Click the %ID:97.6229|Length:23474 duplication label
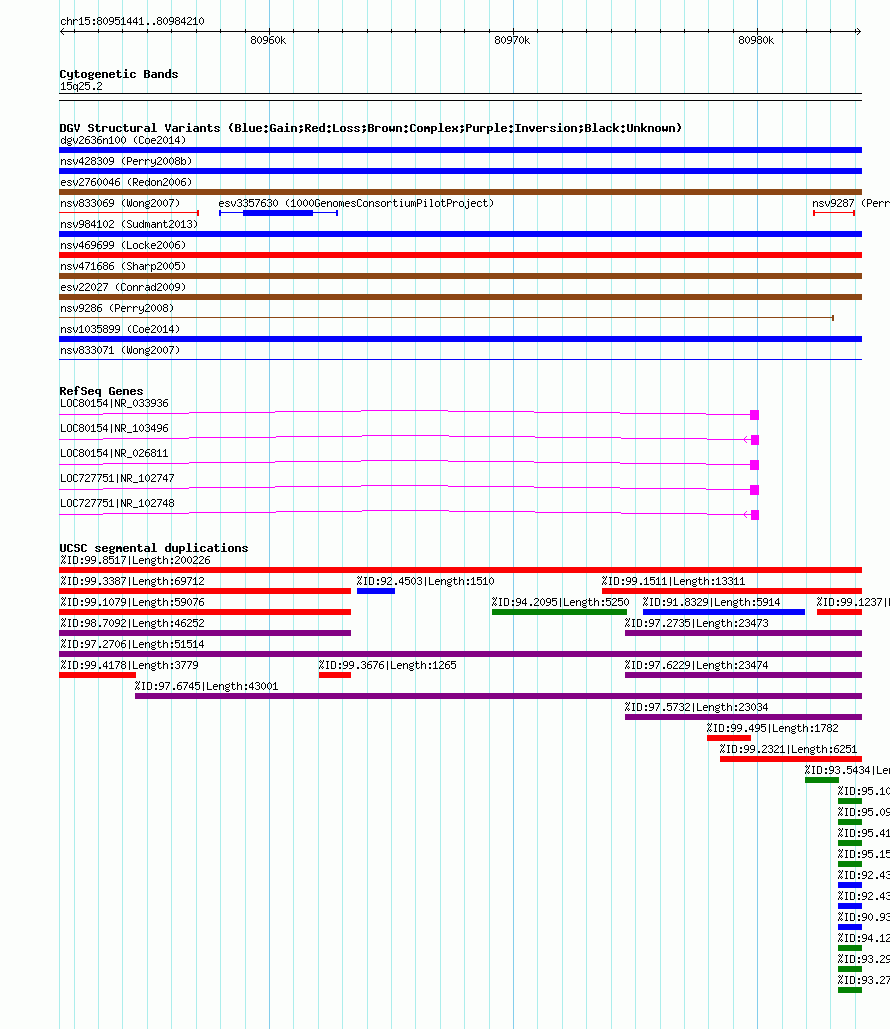 696,665
